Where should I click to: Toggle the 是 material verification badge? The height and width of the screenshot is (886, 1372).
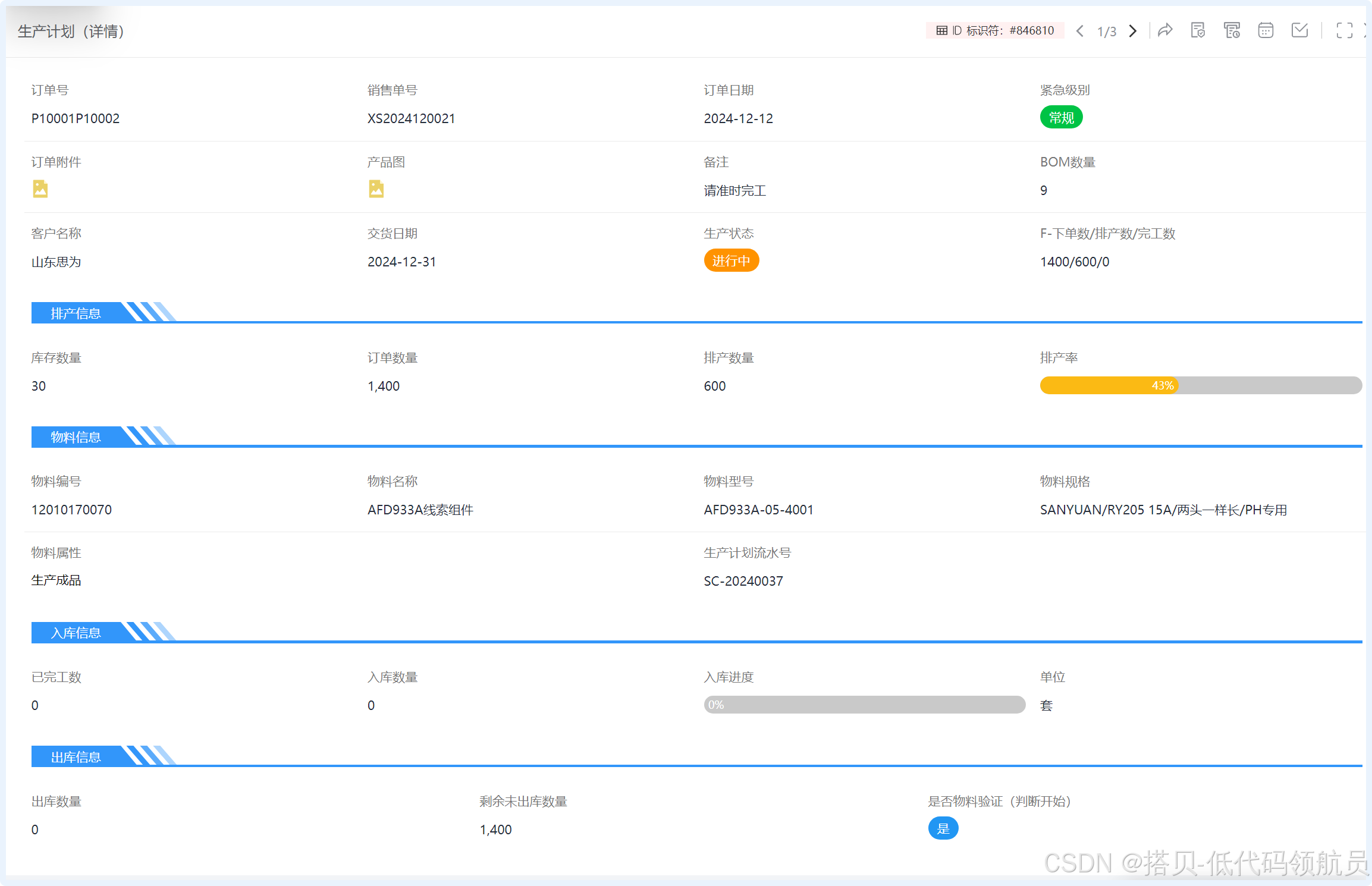click(x=943, y=828)
